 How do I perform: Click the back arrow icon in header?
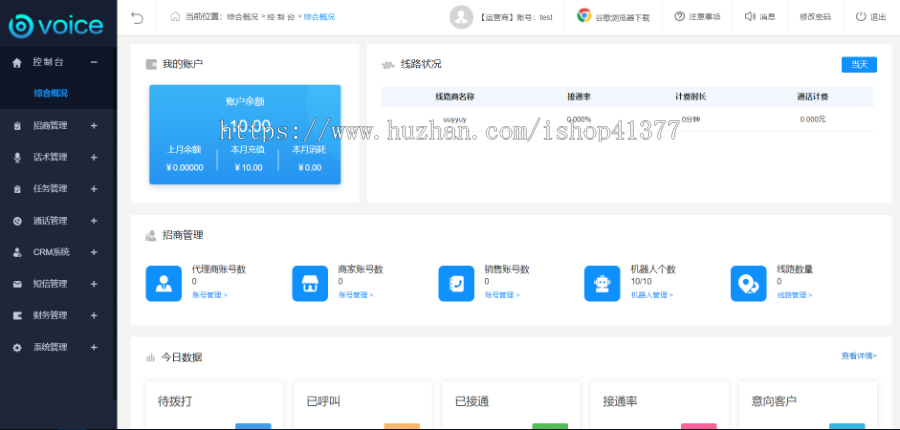(x=137, y=17)
